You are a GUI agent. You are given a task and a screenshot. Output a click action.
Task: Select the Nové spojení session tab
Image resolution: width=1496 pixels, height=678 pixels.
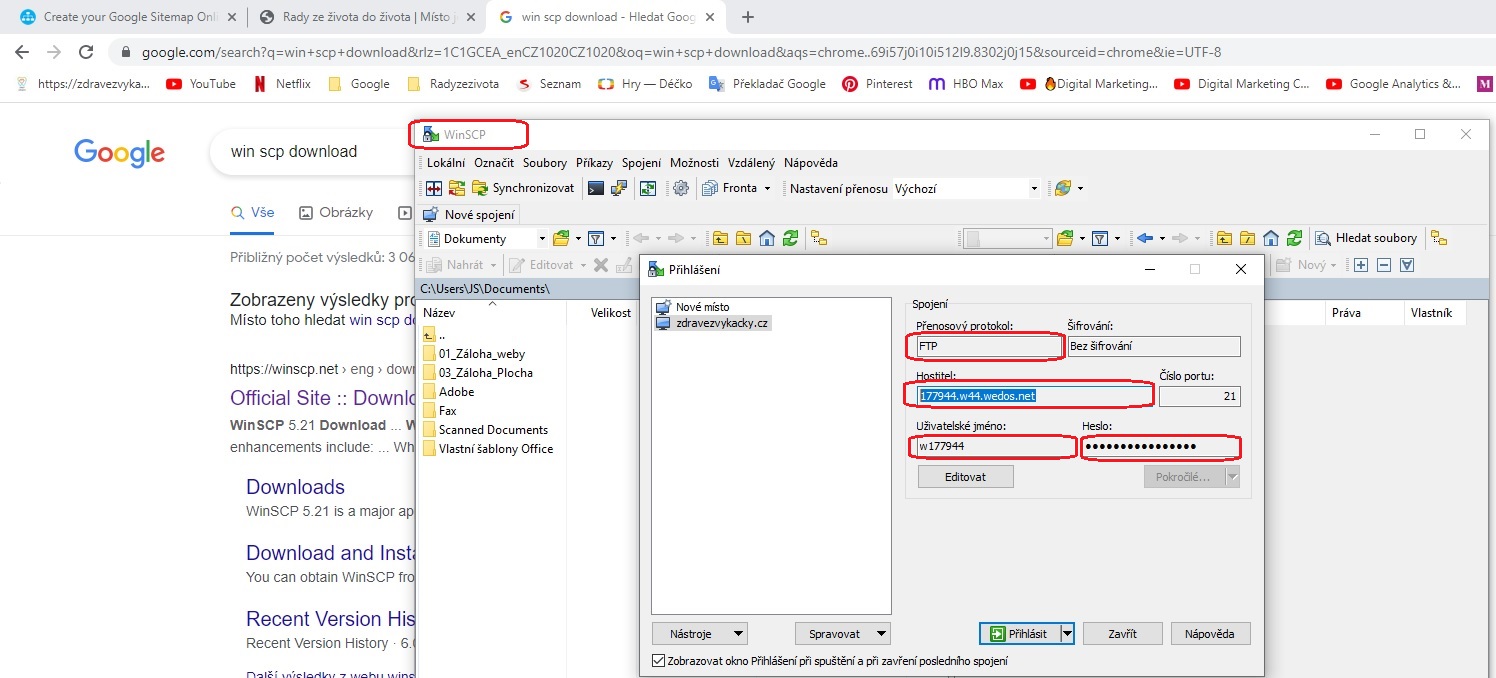pos(469,214)
